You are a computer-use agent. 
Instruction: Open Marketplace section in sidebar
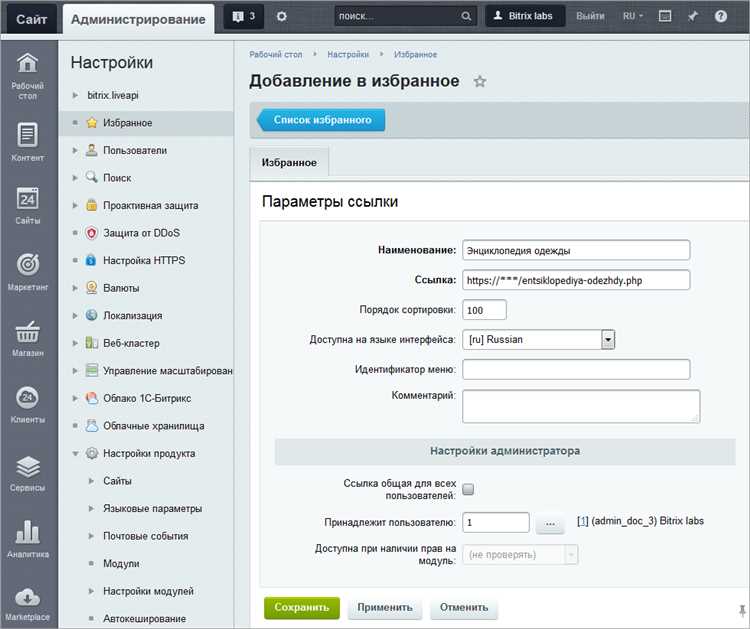click(x=28, y=604)
